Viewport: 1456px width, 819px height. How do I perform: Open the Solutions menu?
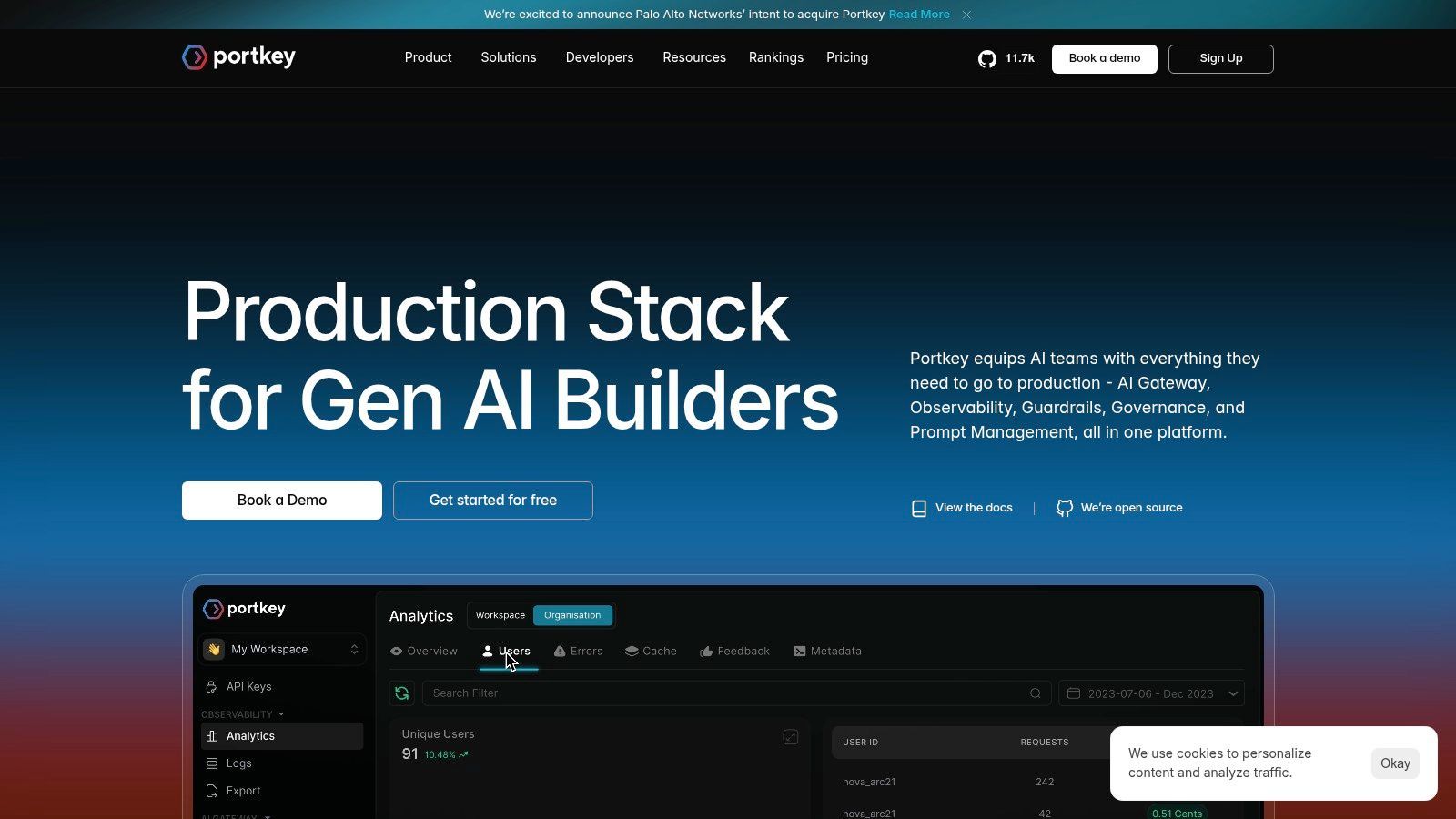click(x=509, y=57)
